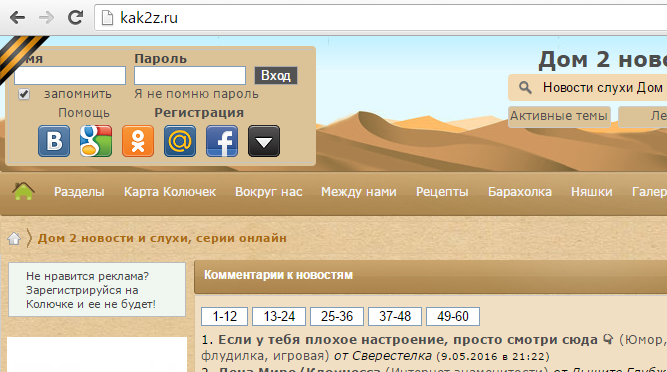
Task: Log in using Facebook icon
Action: click(222, 141)
